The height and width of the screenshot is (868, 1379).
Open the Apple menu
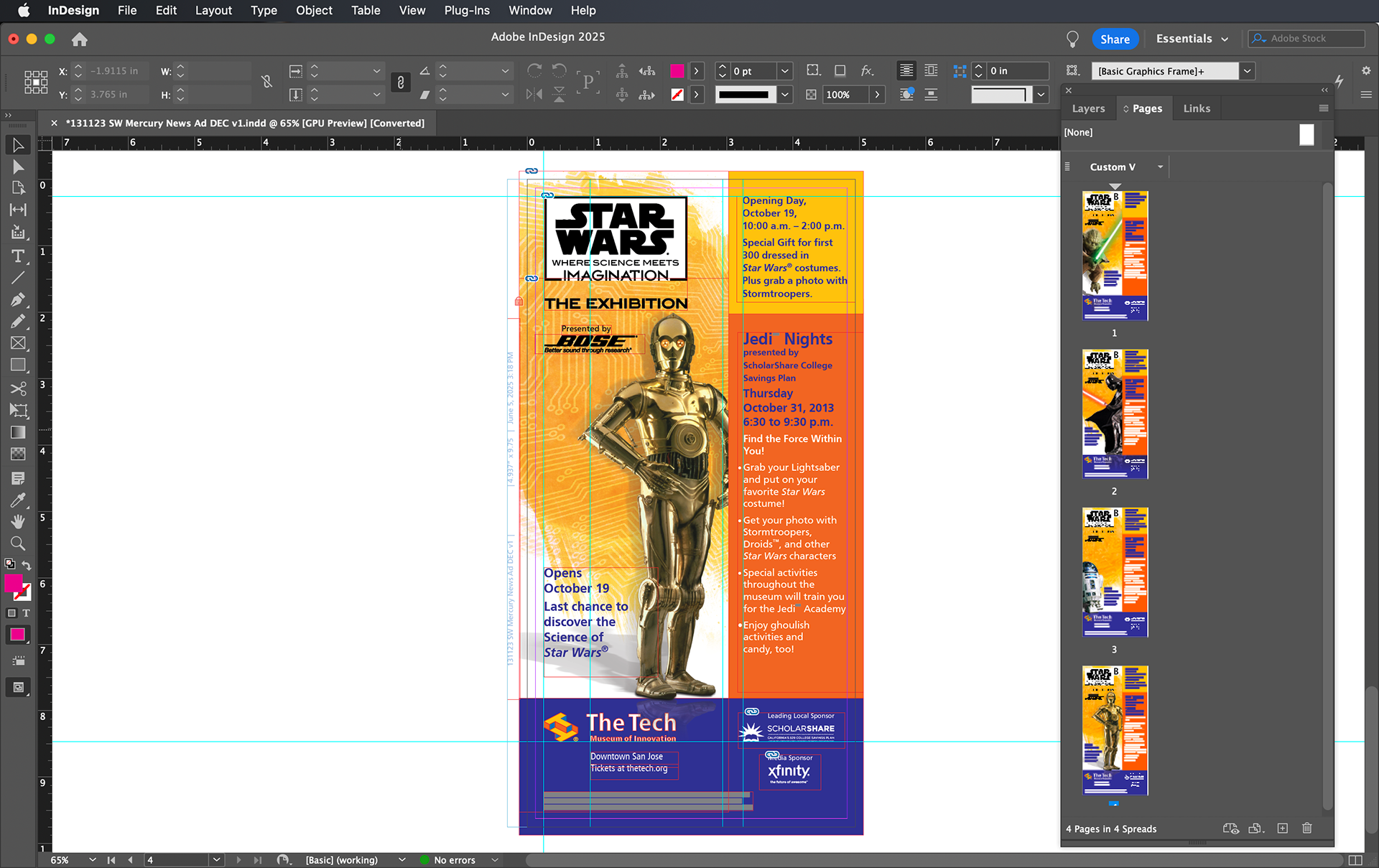(24, 10)
